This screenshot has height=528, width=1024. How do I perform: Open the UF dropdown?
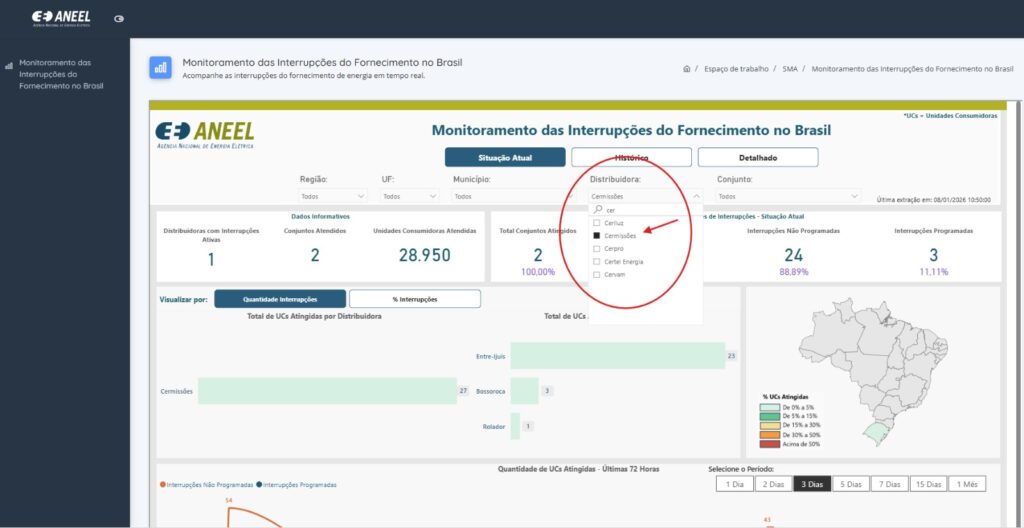click(x=410, y=196)
